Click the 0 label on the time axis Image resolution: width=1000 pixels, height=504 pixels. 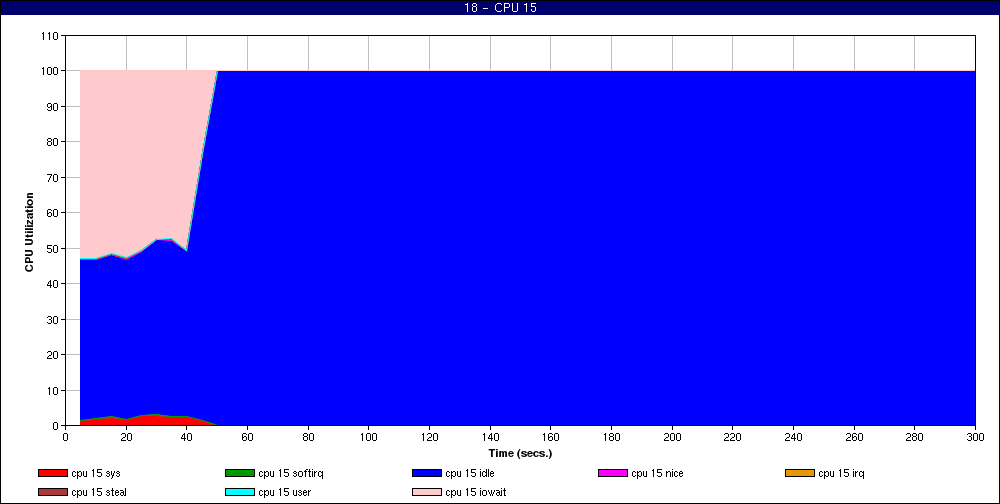[x=66, y=437]
